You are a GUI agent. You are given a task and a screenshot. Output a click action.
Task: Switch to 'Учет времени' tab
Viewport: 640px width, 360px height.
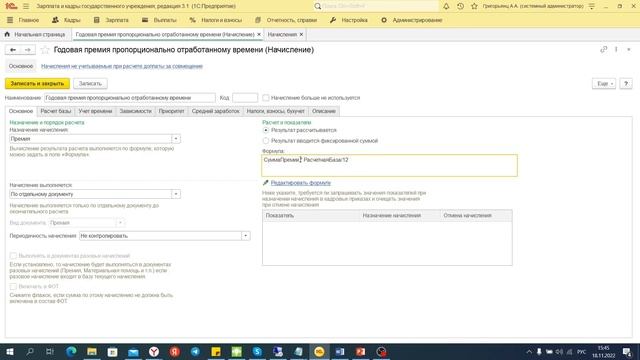(95, 111)
